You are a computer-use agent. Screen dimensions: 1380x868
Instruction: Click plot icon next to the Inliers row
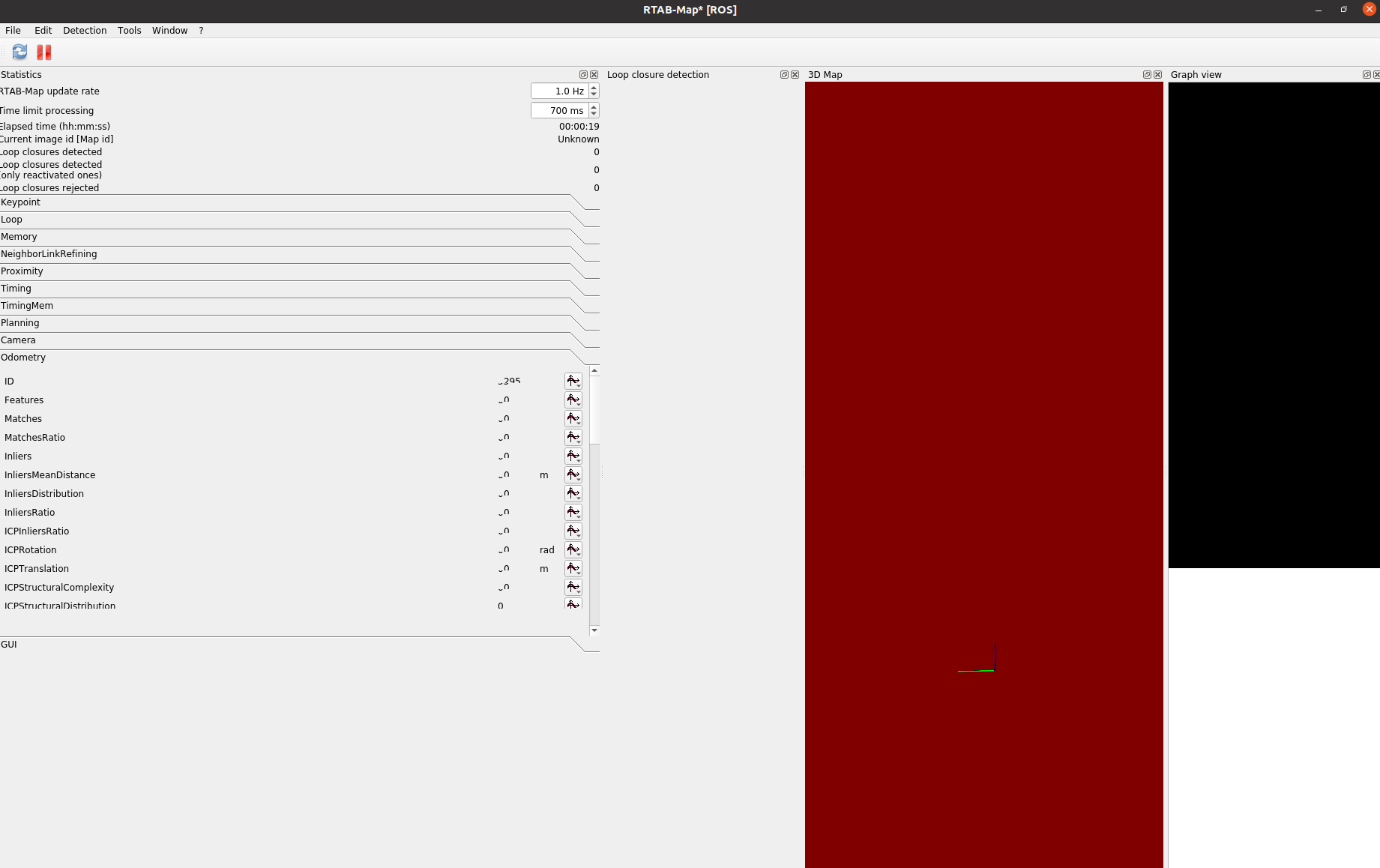(x=573, y=456)
